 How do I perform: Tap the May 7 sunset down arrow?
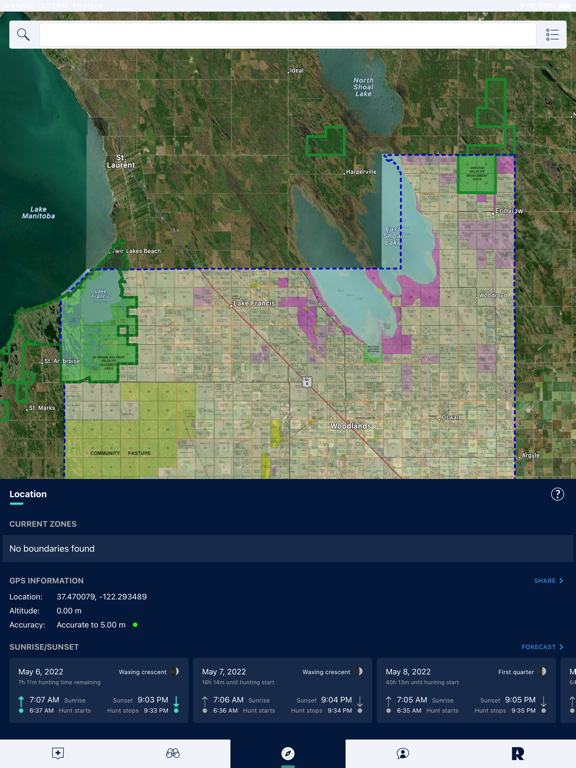[x=360, y=704]
